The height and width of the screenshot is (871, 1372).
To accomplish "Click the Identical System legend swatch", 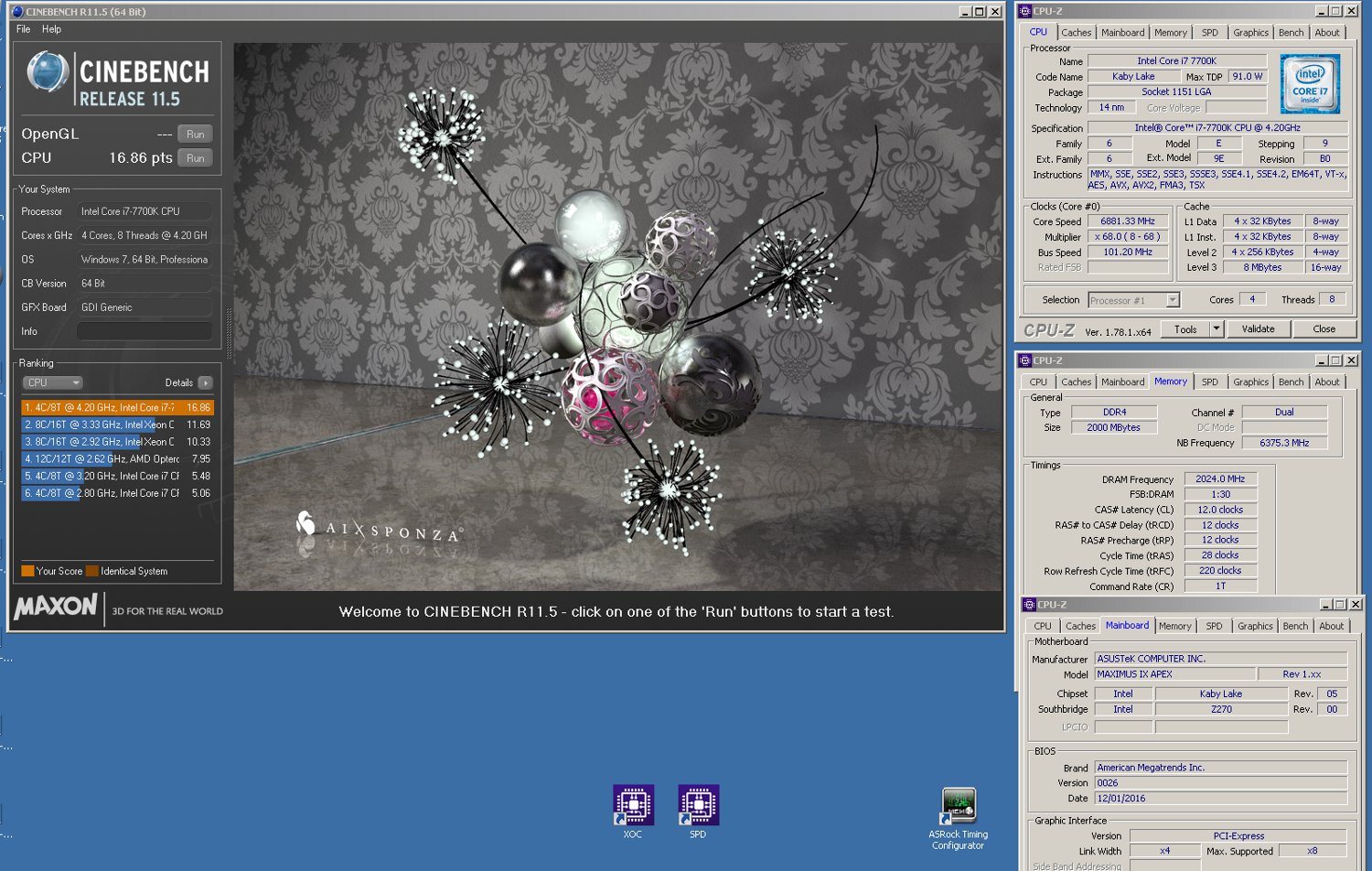I will pos(91,571).
